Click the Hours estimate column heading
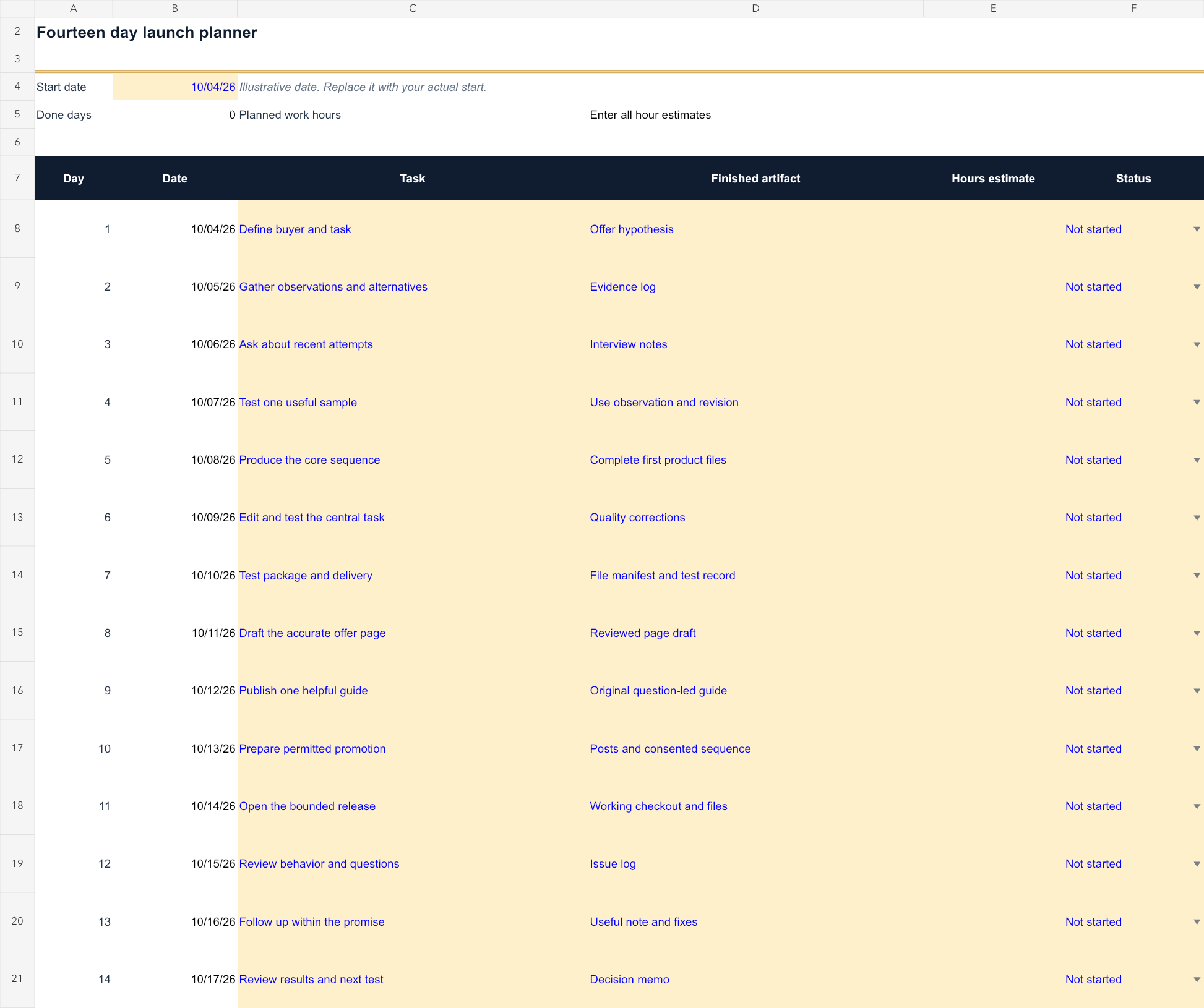 (x=993, y=179)
